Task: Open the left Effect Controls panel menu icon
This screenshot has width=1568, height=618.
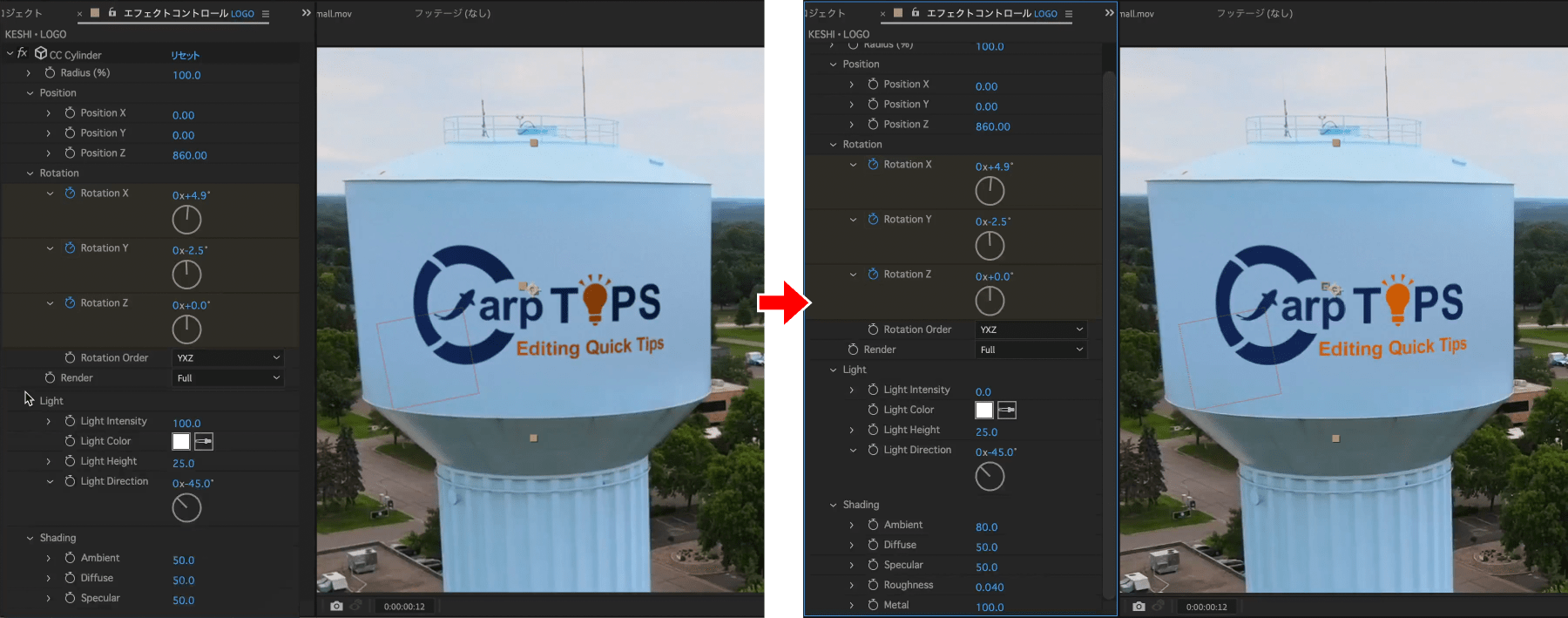Action: tap(266, 14)
